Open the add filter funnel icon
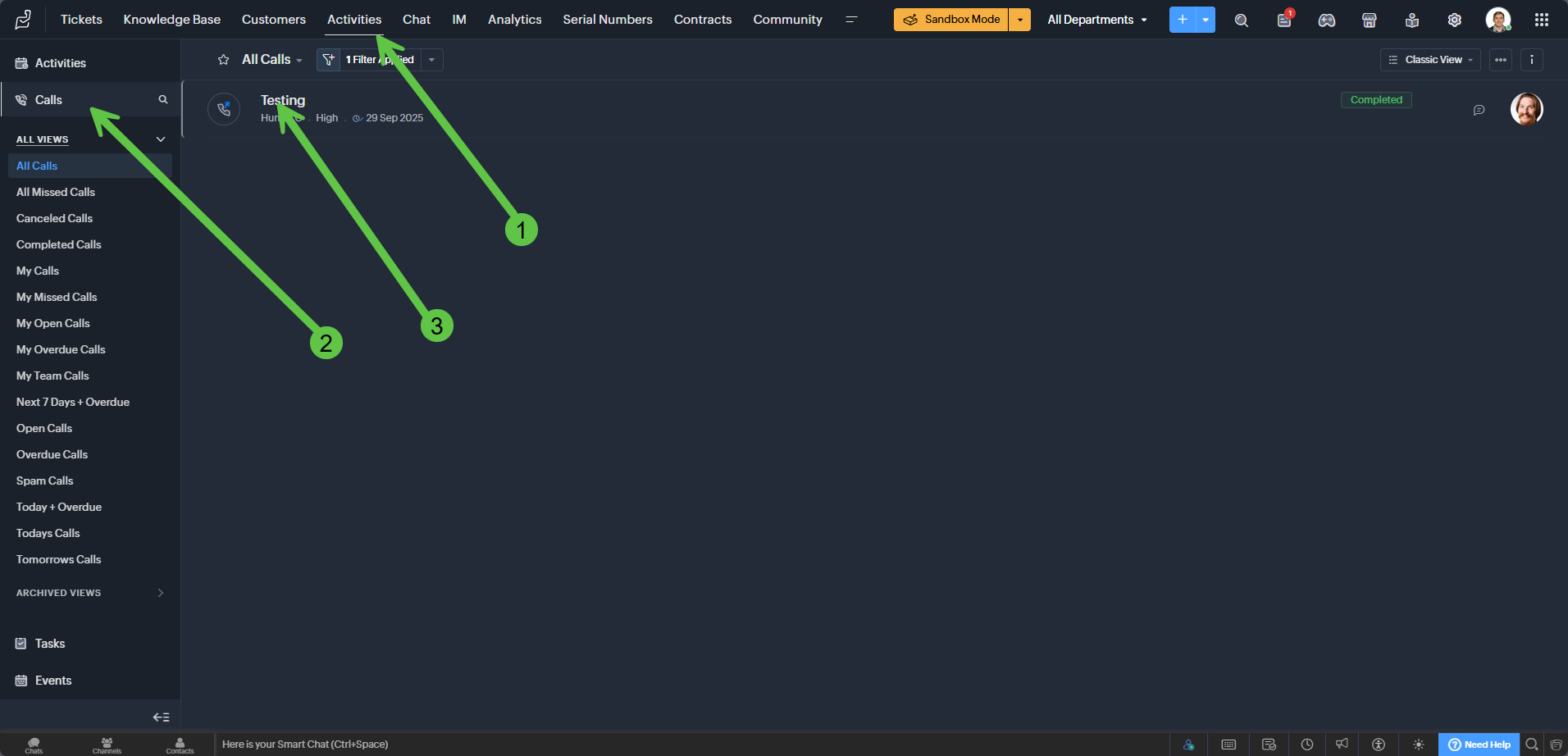This screenshot has width=1568, height=756. click(x=328, y=60)
